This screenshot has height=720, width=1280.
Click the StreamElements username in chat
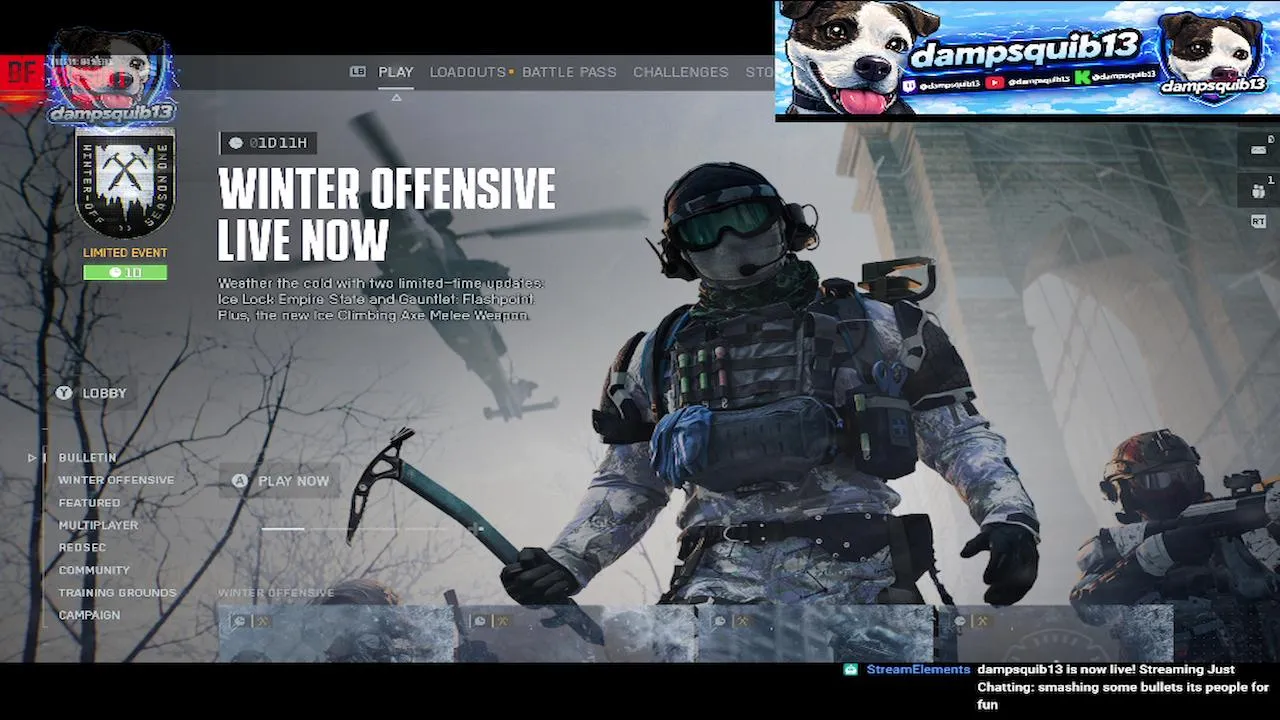(x=918, y=670)
